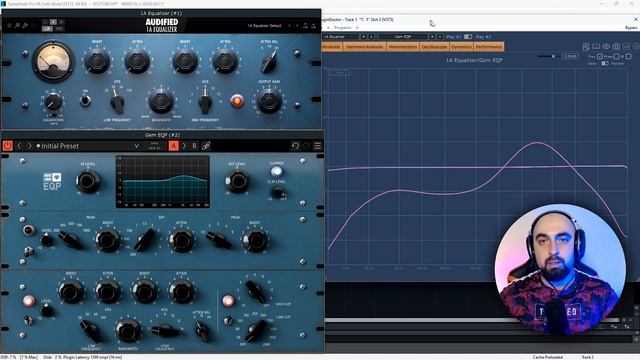This screenshot has width=640, height=360.
Task: Toggle the Plug #1 / Plug #2 switch
Action: point(468,37)
